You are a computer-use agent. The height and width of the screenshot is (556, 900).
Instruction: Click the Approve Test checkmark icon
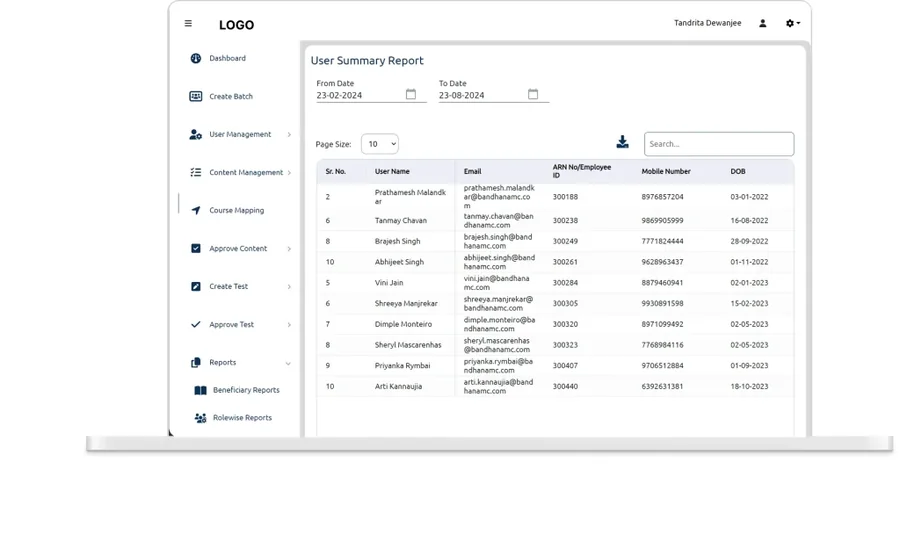click(196, 325)
